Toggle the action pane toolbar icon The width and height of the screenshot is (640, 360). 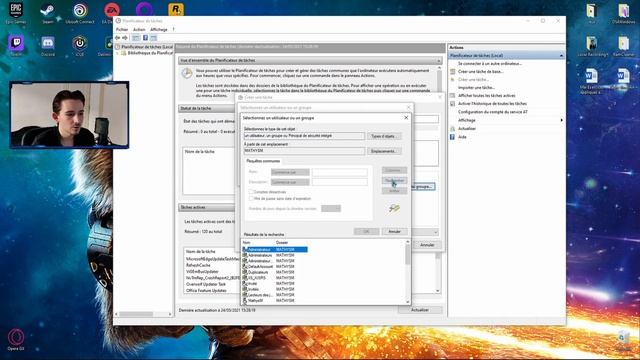pyautogui.click(x=153, y=38)
